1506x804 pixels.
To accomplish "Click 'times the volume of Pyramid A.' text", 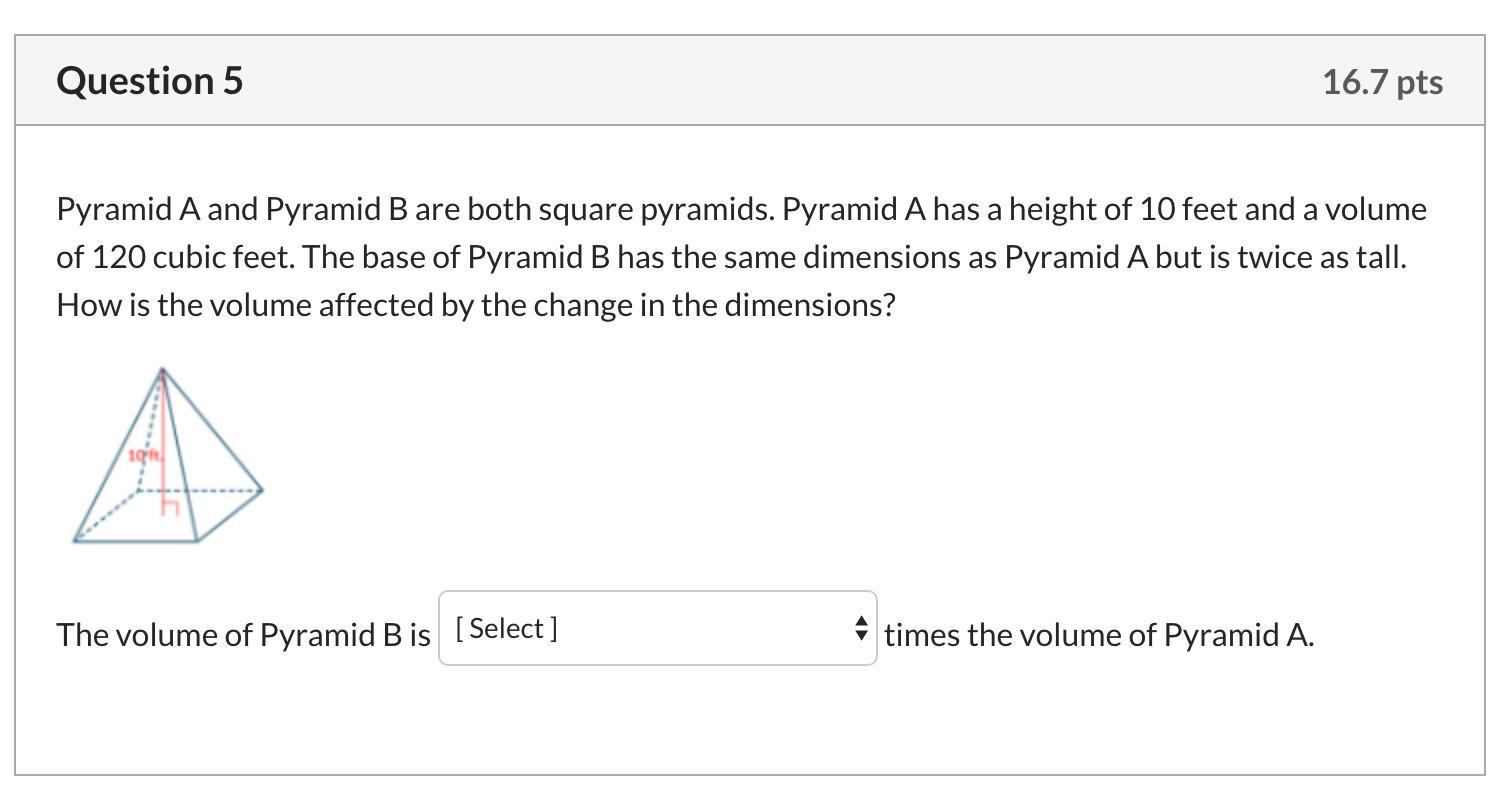I will 1098,635.
